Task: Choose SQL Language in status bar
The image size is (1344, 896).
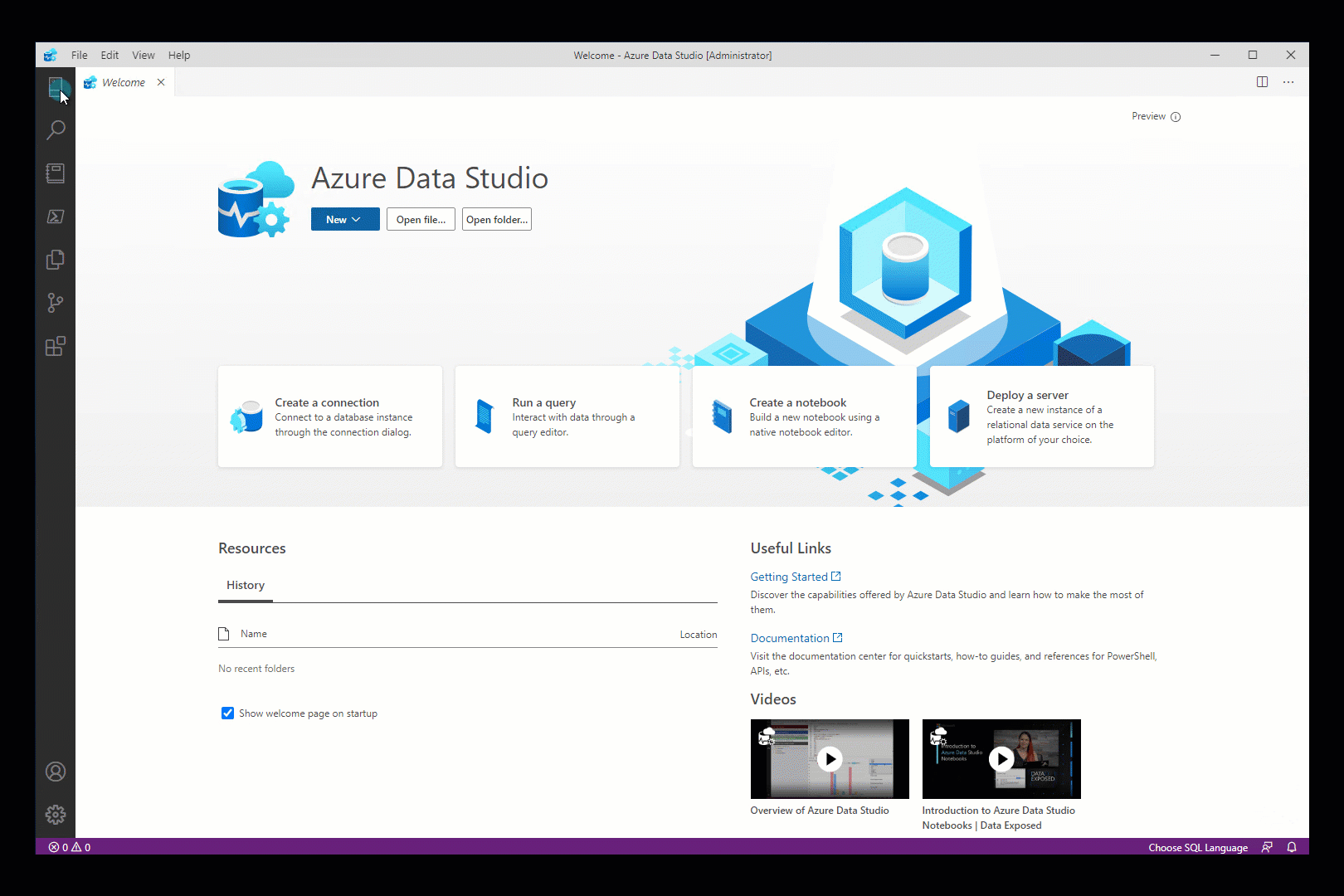Action: tap(1197, 847)
